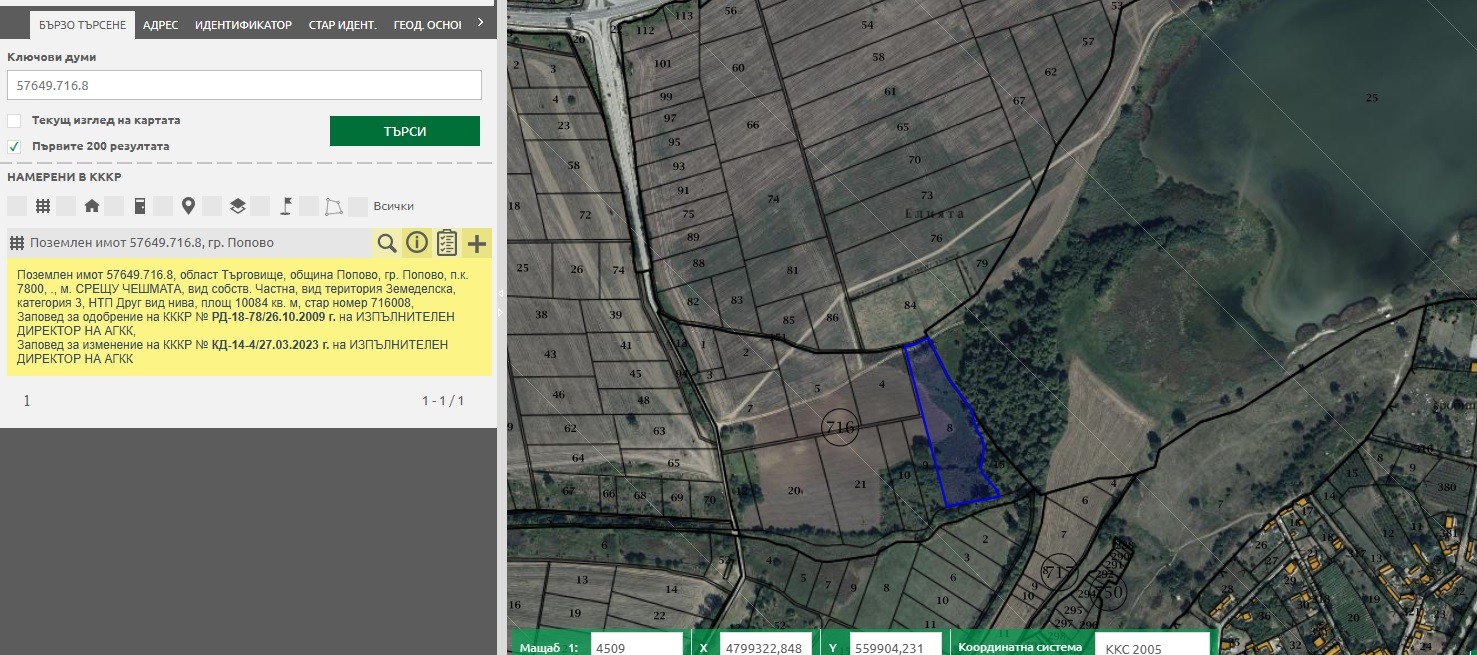The image size is (1477, 655).
Task: Filter results by building (house) icon
Action: click(x=92, y=206)
